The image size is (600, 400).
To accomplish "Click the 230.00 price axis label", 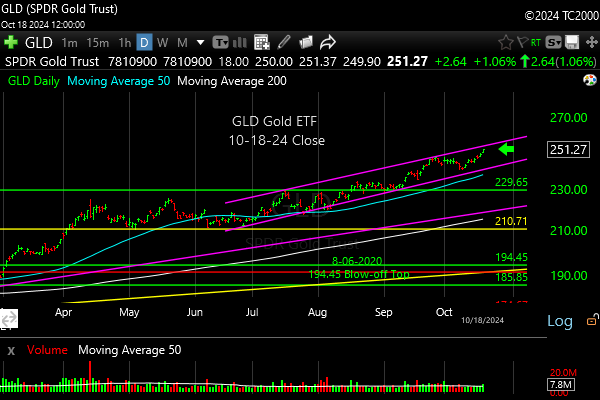I will click(x=569, y=190).
